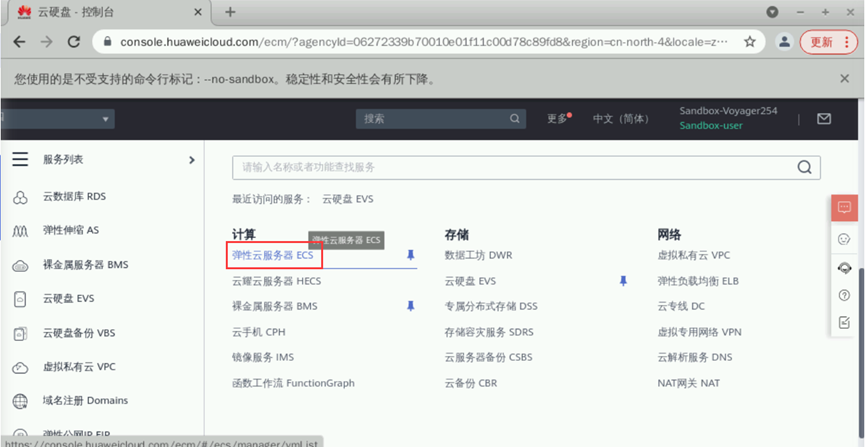Bookmark this page with the star icon

(x=749, y=42)
